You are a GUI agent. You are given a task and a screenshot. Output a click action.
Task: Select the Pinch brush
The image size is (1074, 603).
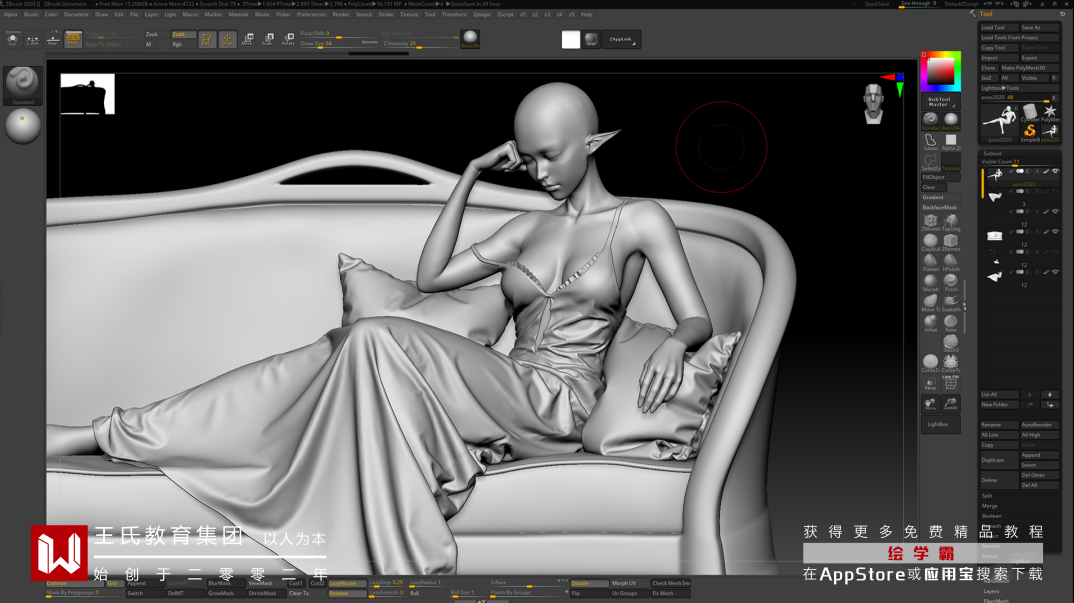951,282
